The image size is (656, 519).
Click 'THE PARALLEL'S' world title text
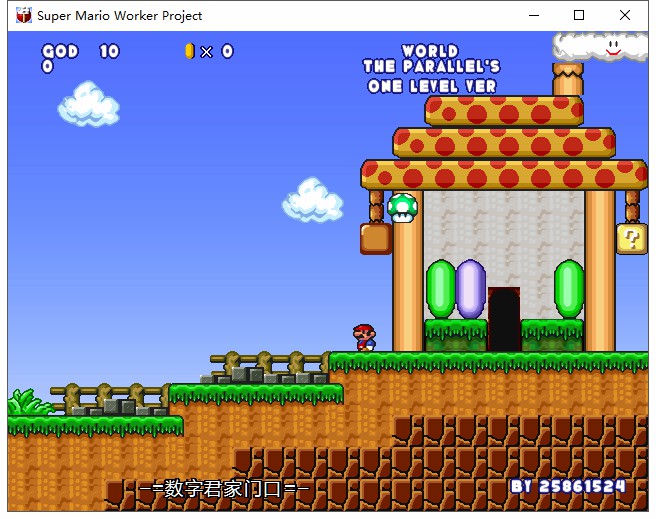click(432, 66)
